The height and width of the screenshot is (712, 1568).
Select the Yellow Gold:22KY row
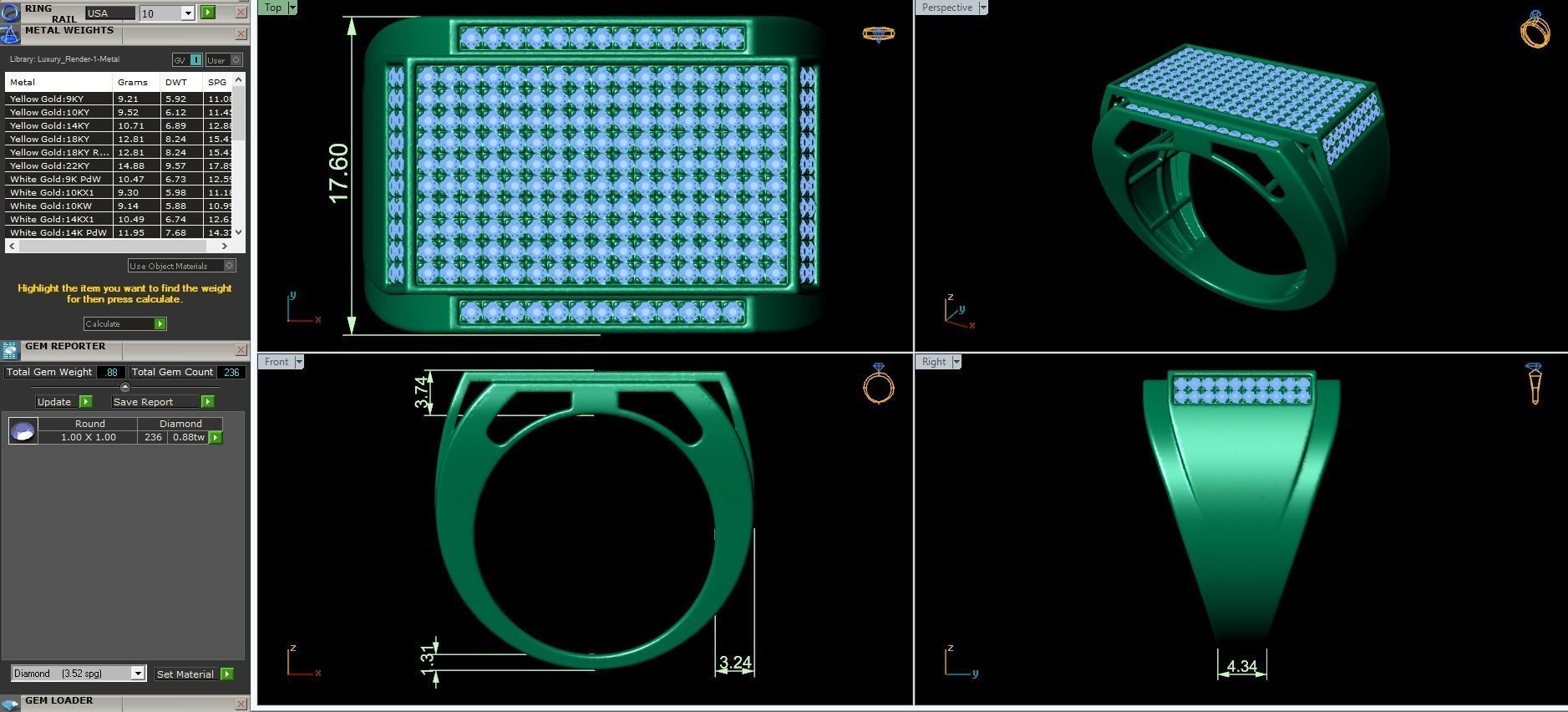[119, 165]
